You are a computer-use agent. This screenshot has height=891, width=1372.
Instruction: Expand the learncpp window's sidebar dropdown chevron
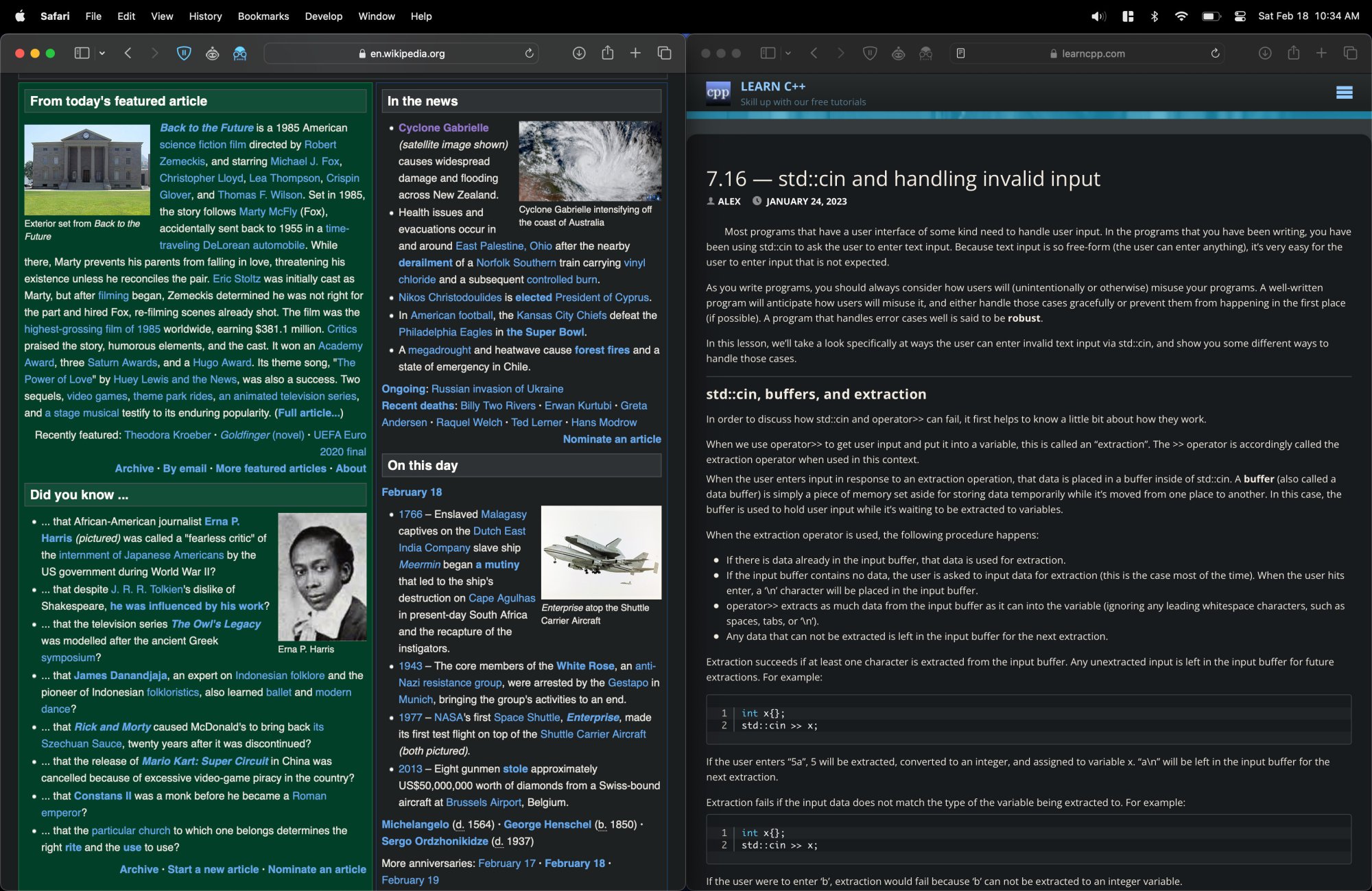(x=788, y=53)
